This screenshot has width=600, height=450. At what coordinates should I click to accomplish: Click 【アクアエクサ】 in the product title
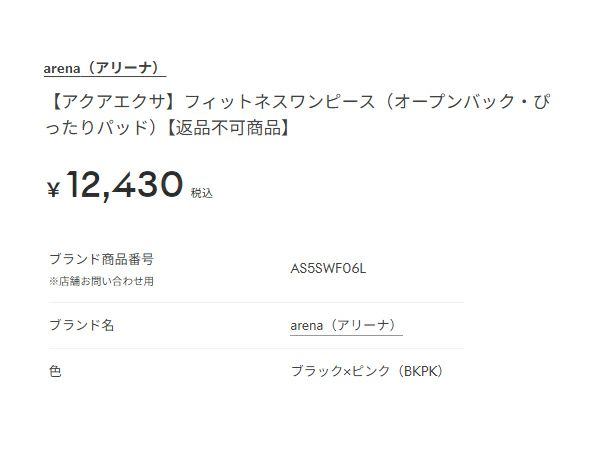[x=102, y=104]
